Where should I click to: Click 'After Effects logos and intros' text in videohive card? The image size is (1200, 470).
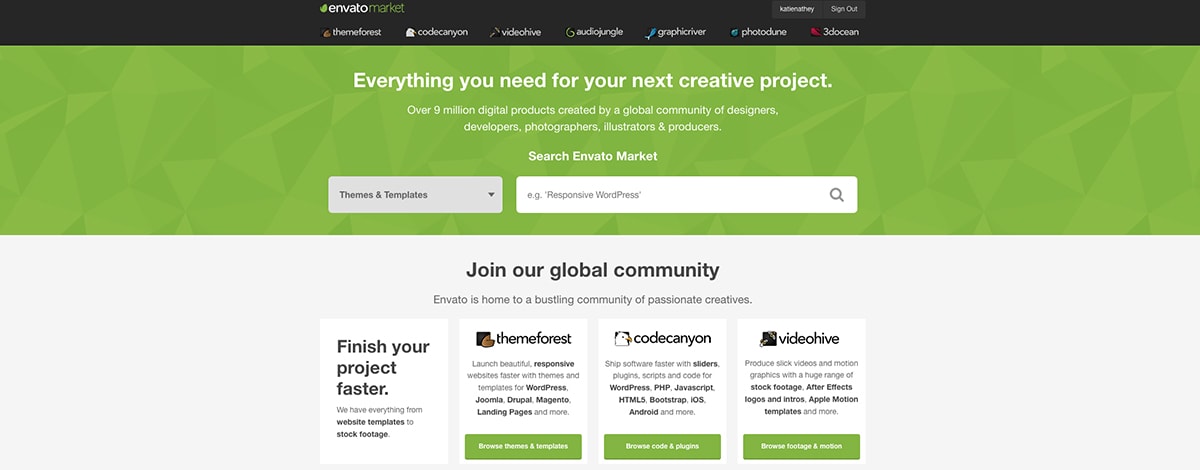(801, 393)
